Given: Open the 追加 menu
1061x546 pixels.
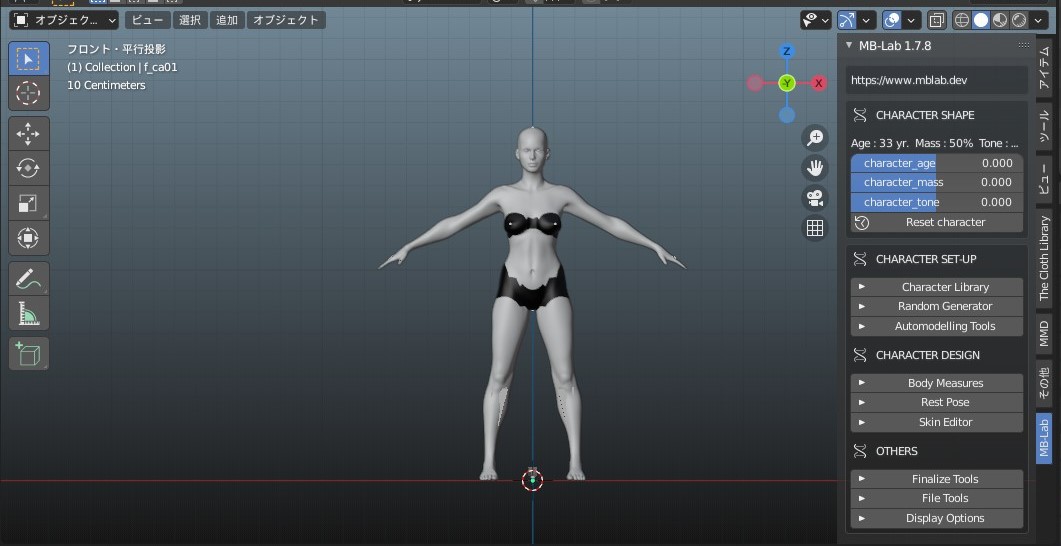Looking at the screenshot, I should pos(227,20).
